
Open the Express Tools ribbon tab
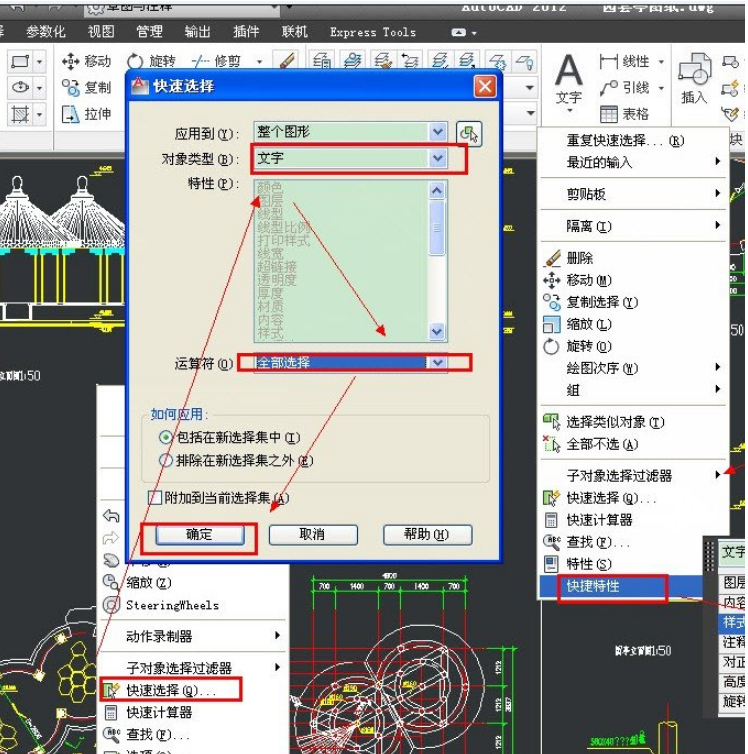click(373, 32)
